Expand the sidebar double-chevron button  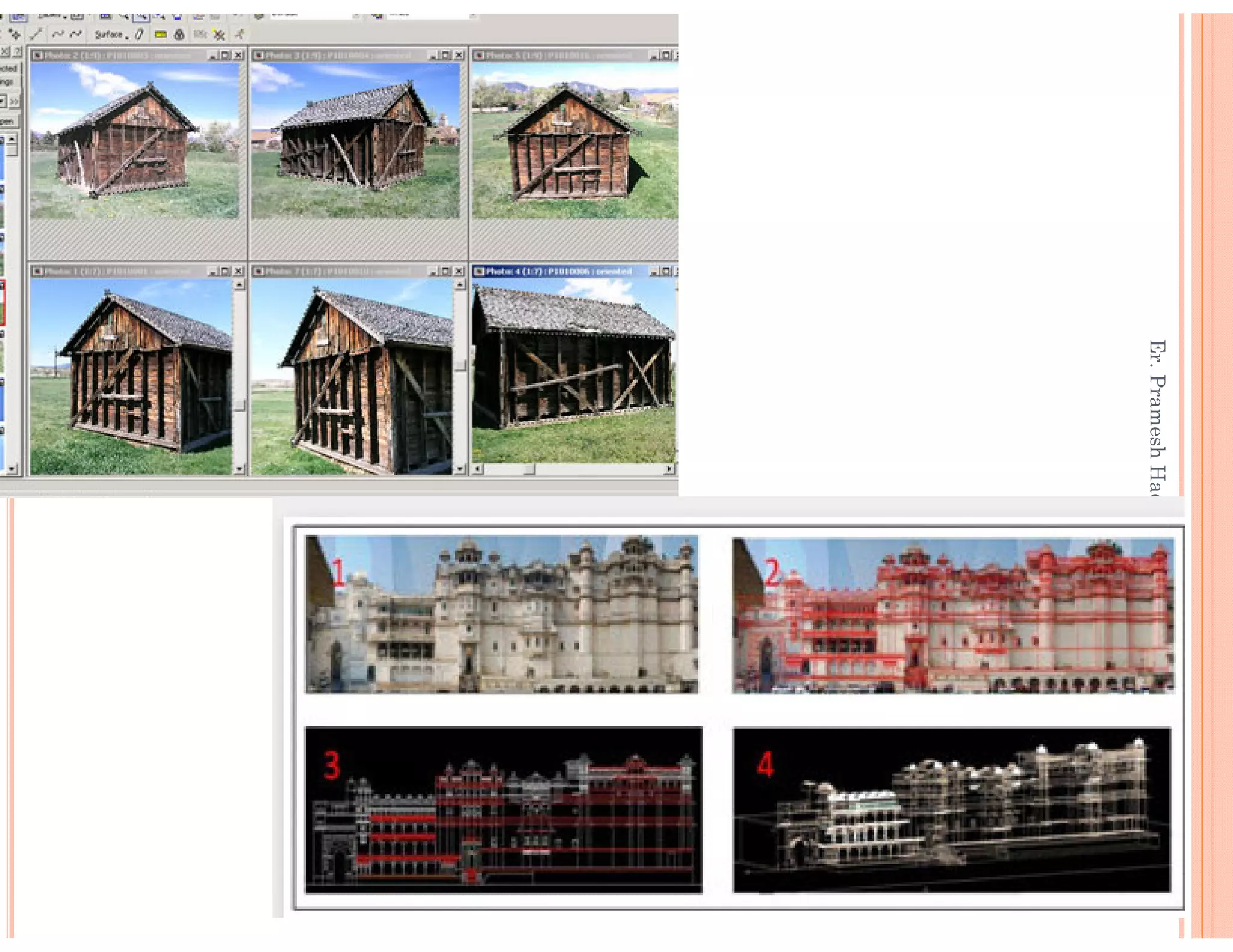15,101
